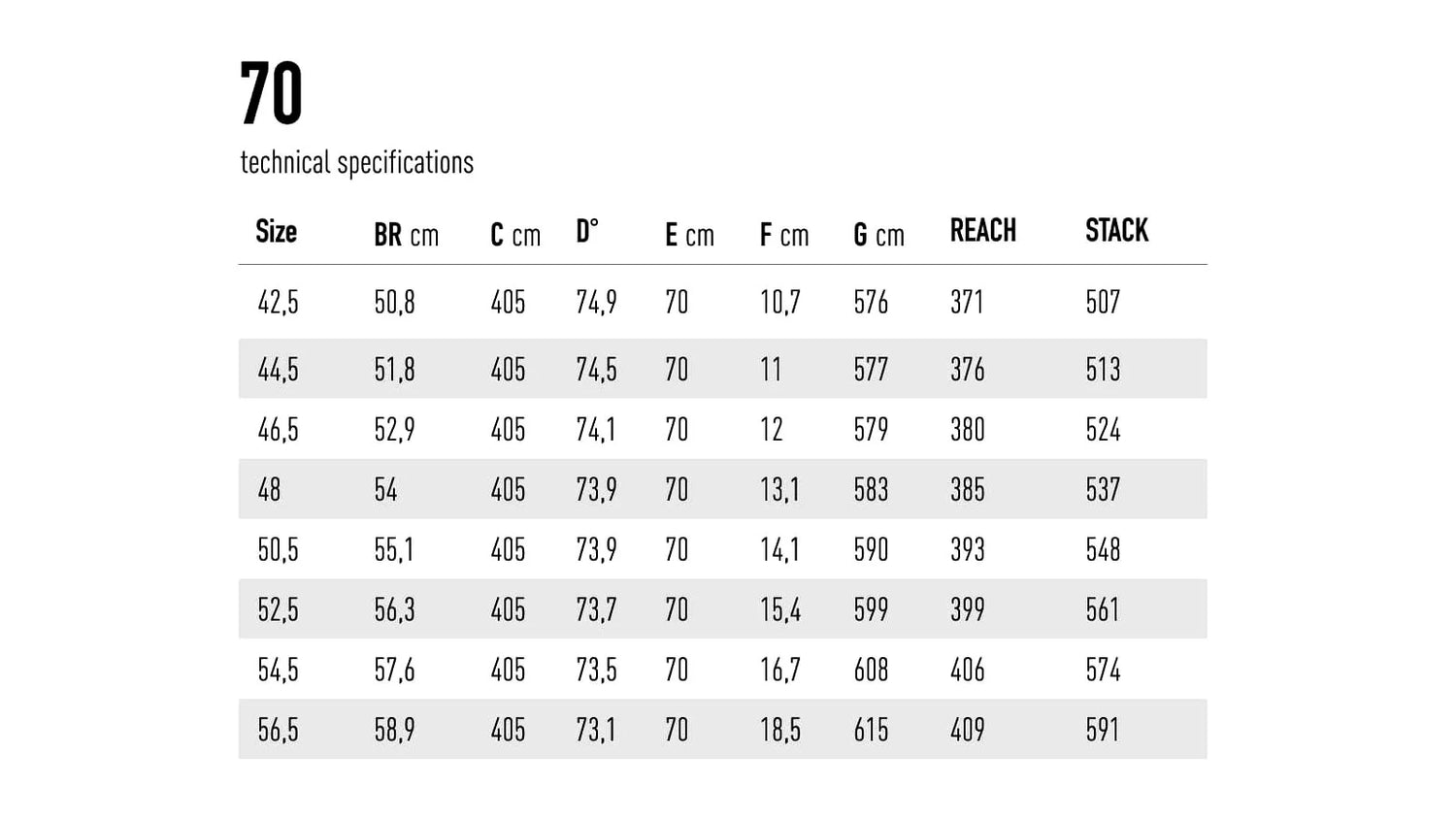Select the size 48 row label
Screen dimensions: 1456x819
[x=269, y=490]
